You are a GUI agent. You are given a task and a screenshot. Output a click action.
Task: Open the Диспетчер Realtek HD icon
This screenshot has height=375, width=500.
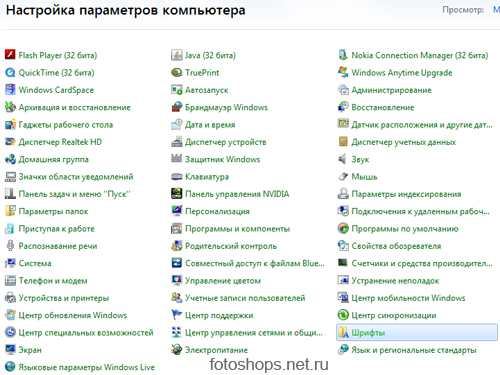[10, 141]
